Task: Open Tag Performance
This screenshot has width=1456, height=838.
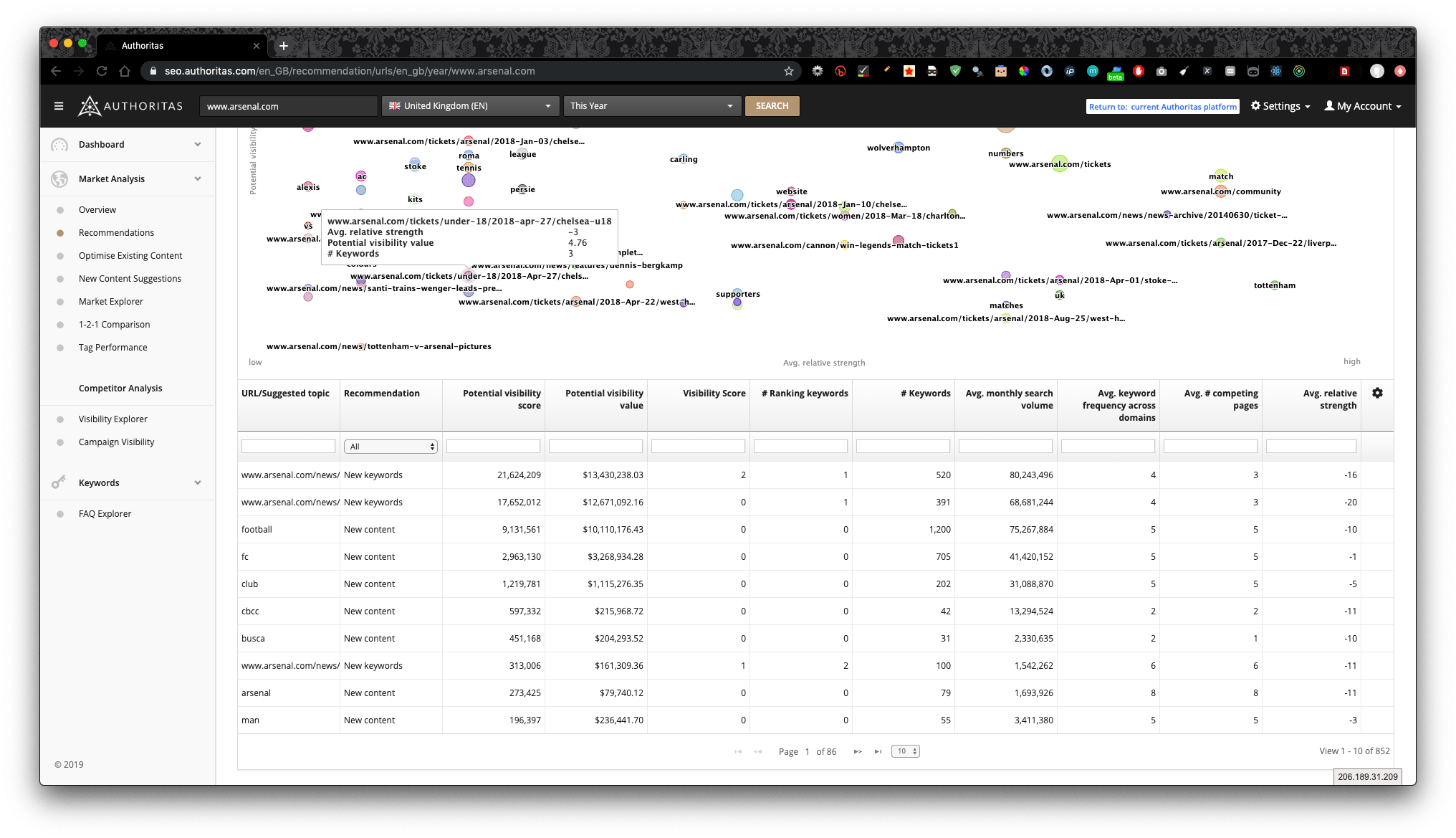Action: tap(113, 348)
